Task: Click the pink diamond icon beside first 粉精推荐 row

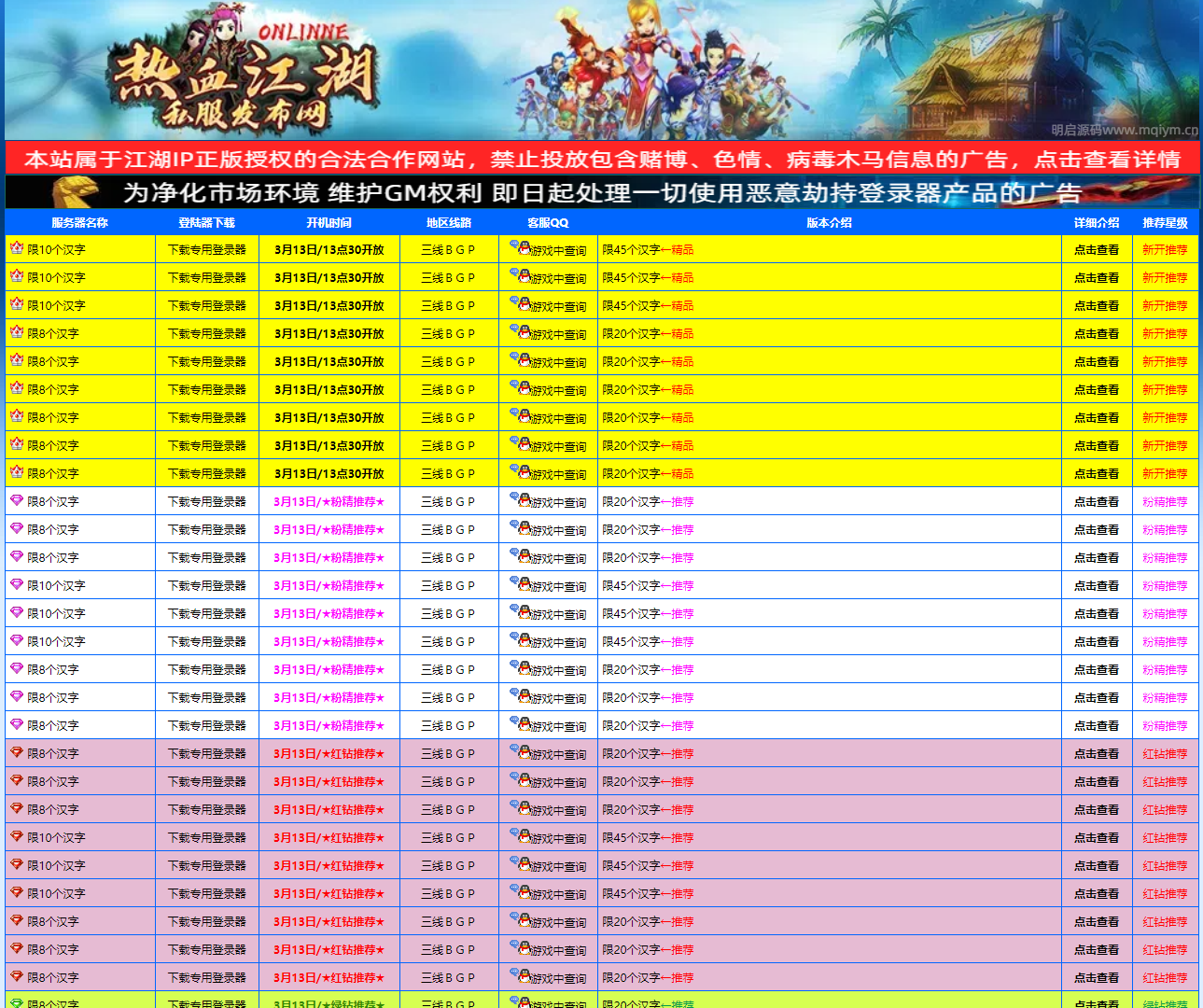Action: click(x=16, y=501)
